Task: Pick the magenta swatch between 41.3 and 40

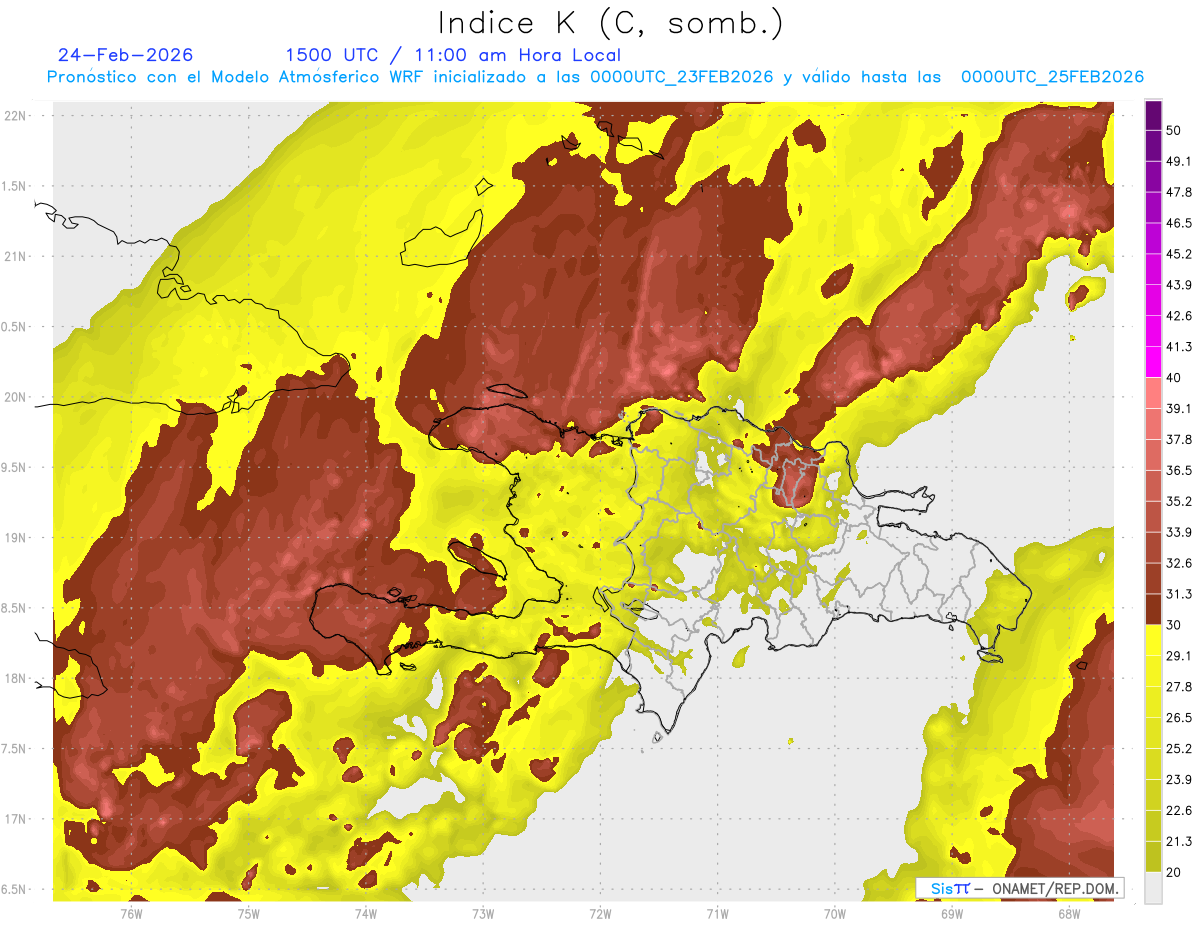Action: [1153, 362]
